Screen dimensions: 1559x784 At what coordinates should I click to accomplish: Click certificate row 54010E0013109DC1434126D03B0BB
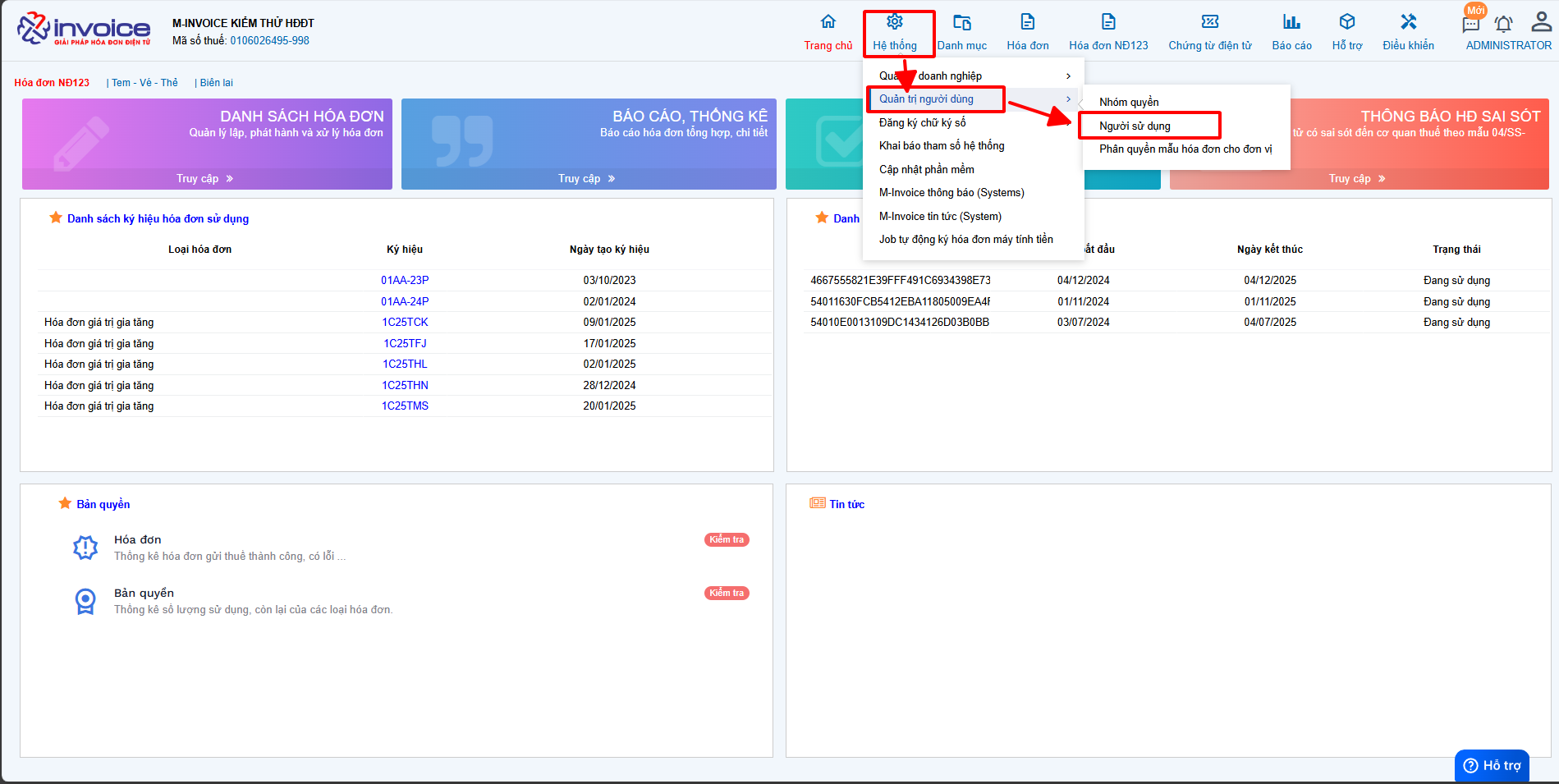click(x=1177, y=322)
